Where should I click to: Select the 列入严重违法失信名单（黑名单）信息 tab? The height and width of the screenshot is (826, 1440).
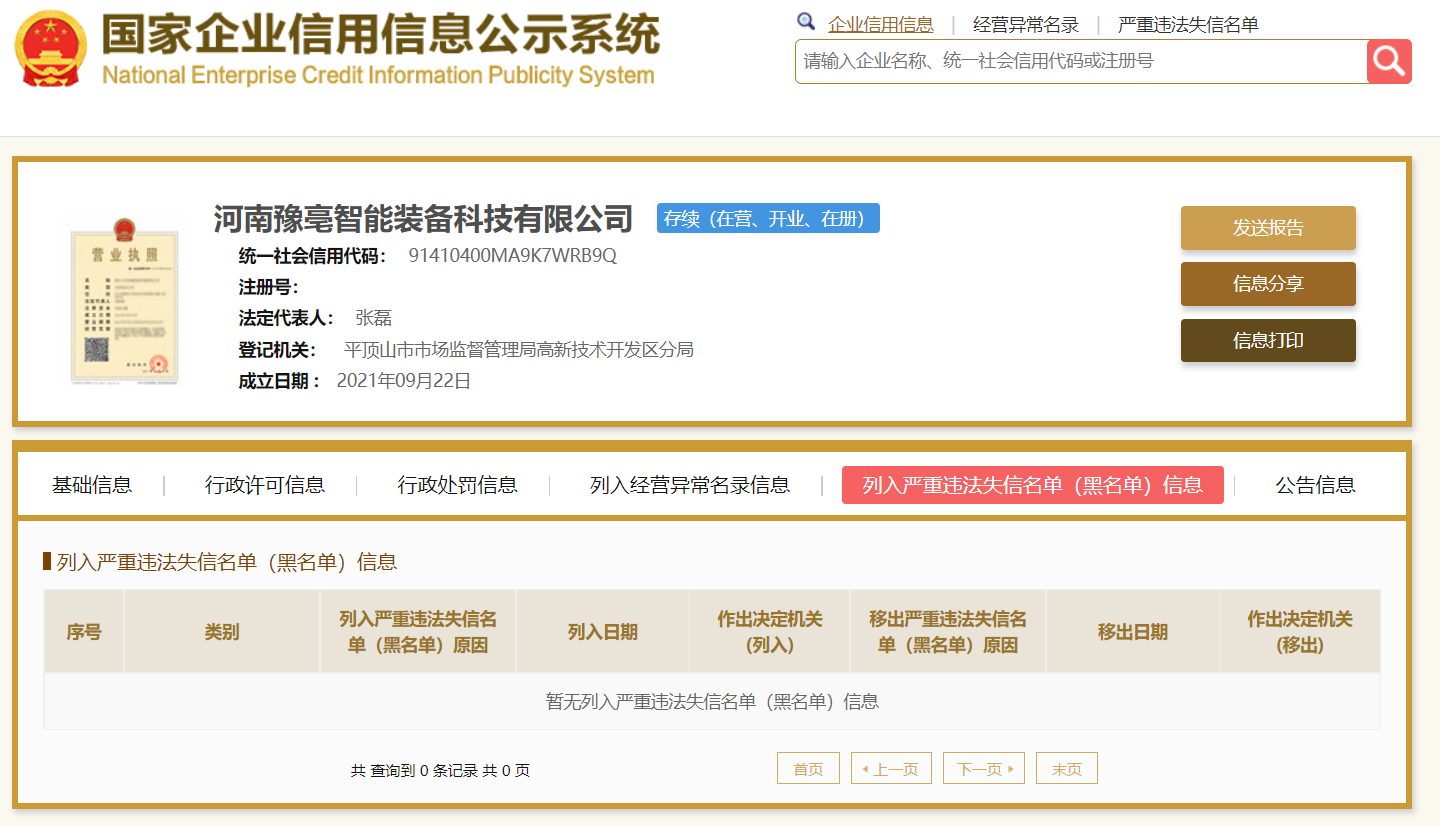(1033, 485)
